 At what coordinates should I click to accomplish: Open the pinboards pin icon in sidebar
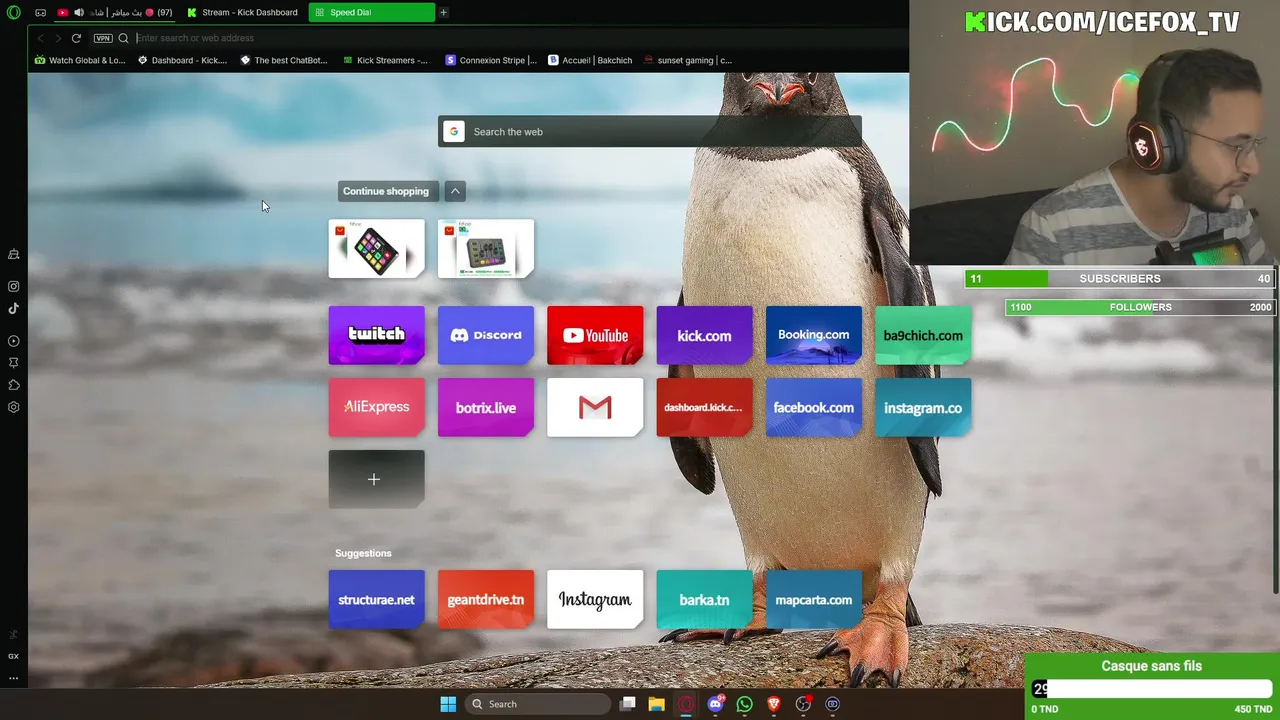pyautogui.click(x=14, y=363)
